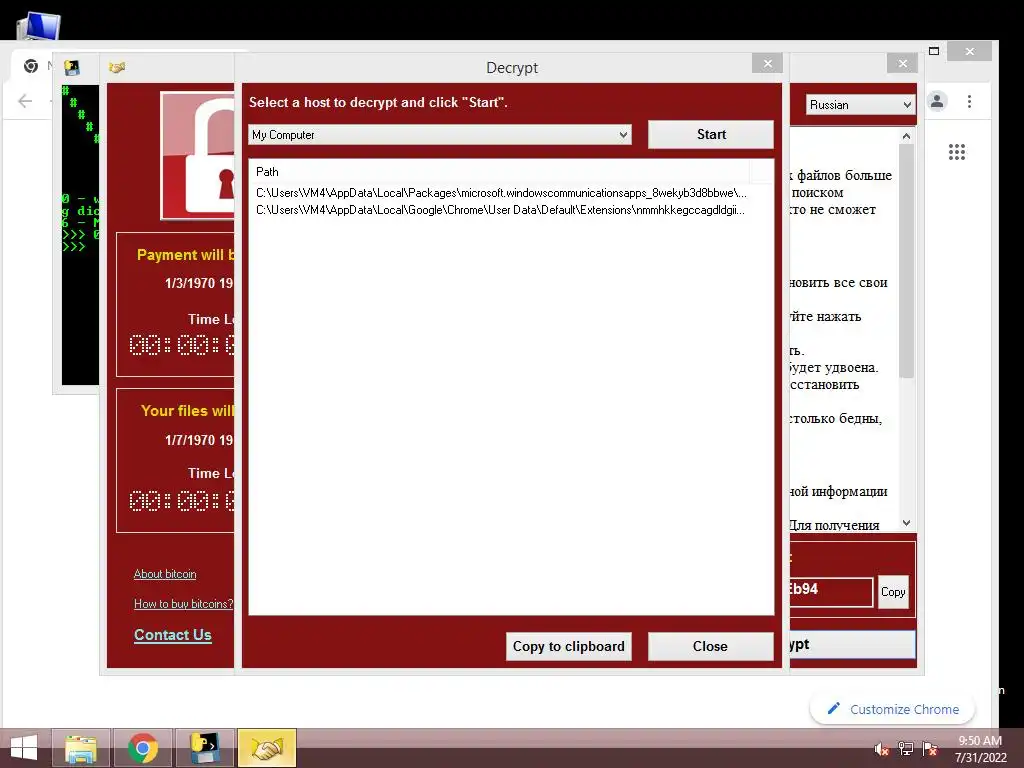Select the microsoft.windowscommunicationsapps path row
1024x768 pixels.
[x=501, y=193]
